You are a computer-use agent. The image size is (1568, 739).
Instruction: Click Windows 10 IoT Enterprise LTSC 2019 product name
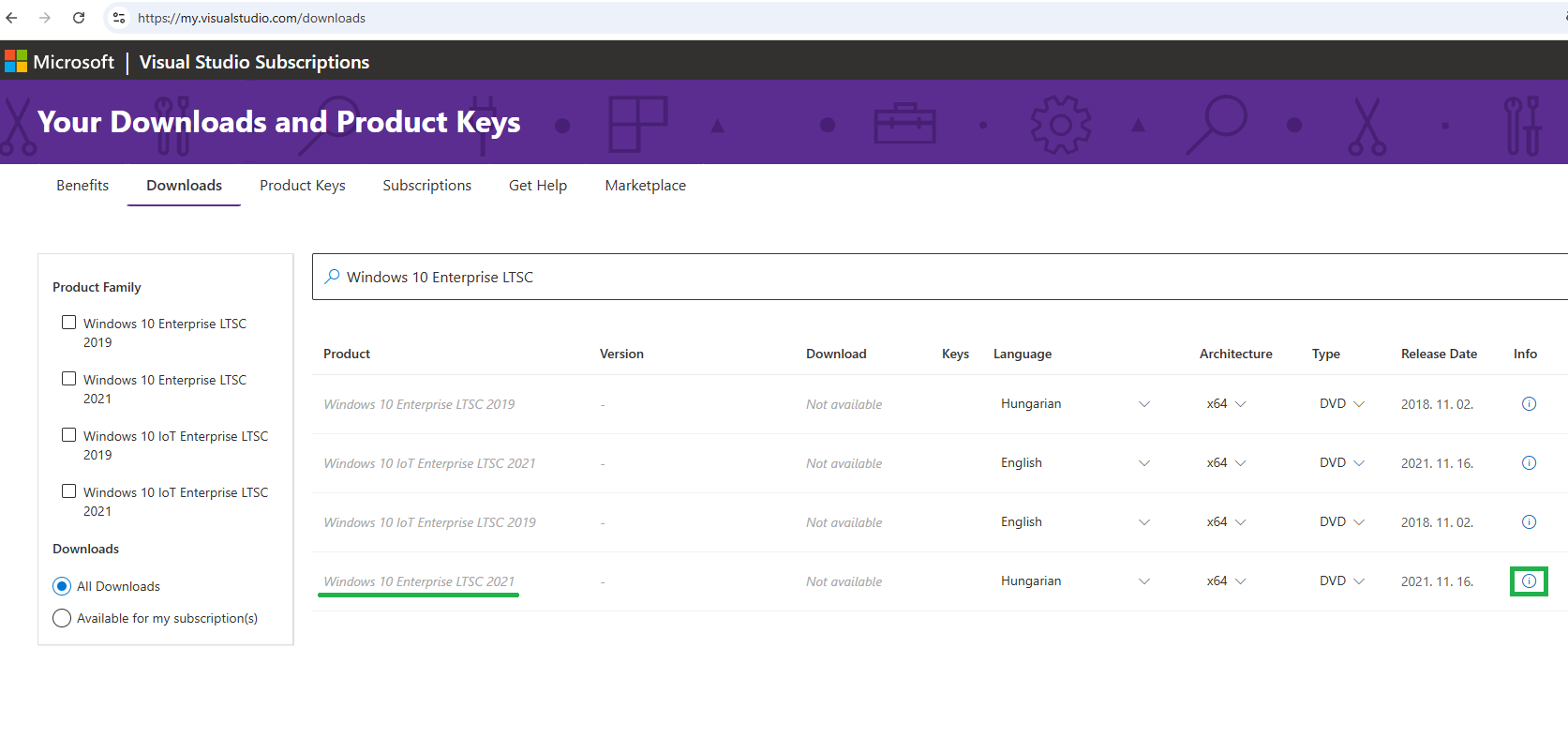pyautogui.click(x=429, y=522)
